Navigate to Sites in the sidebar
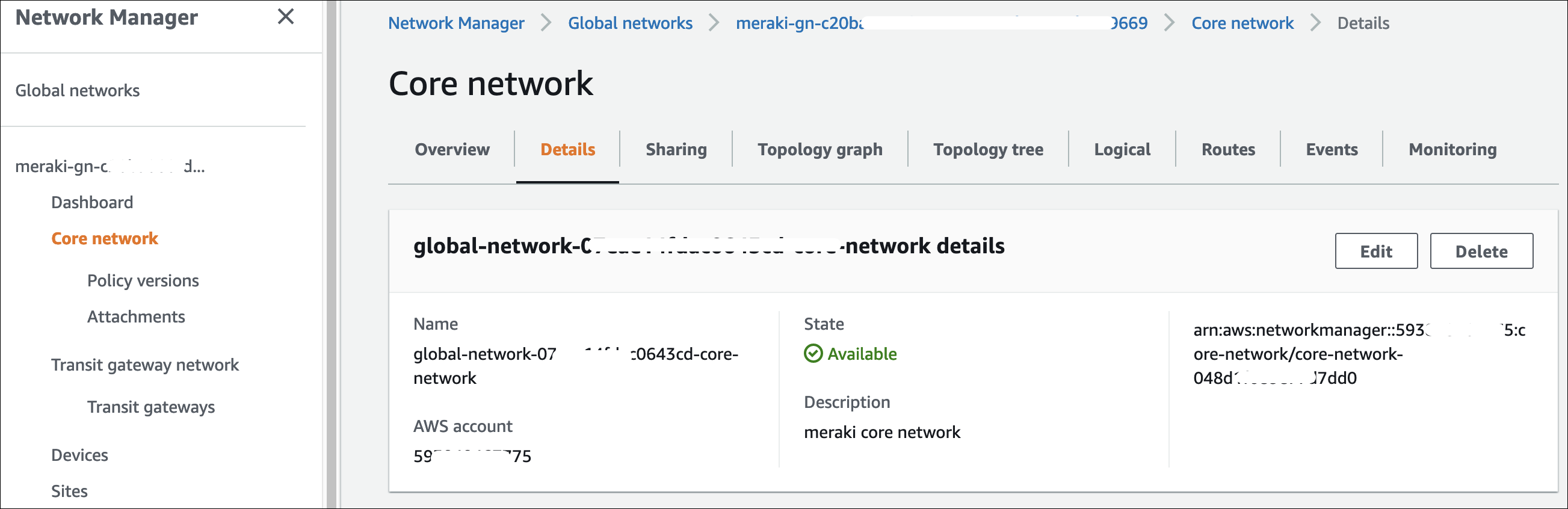1568x509 pixels. [69, 491]
